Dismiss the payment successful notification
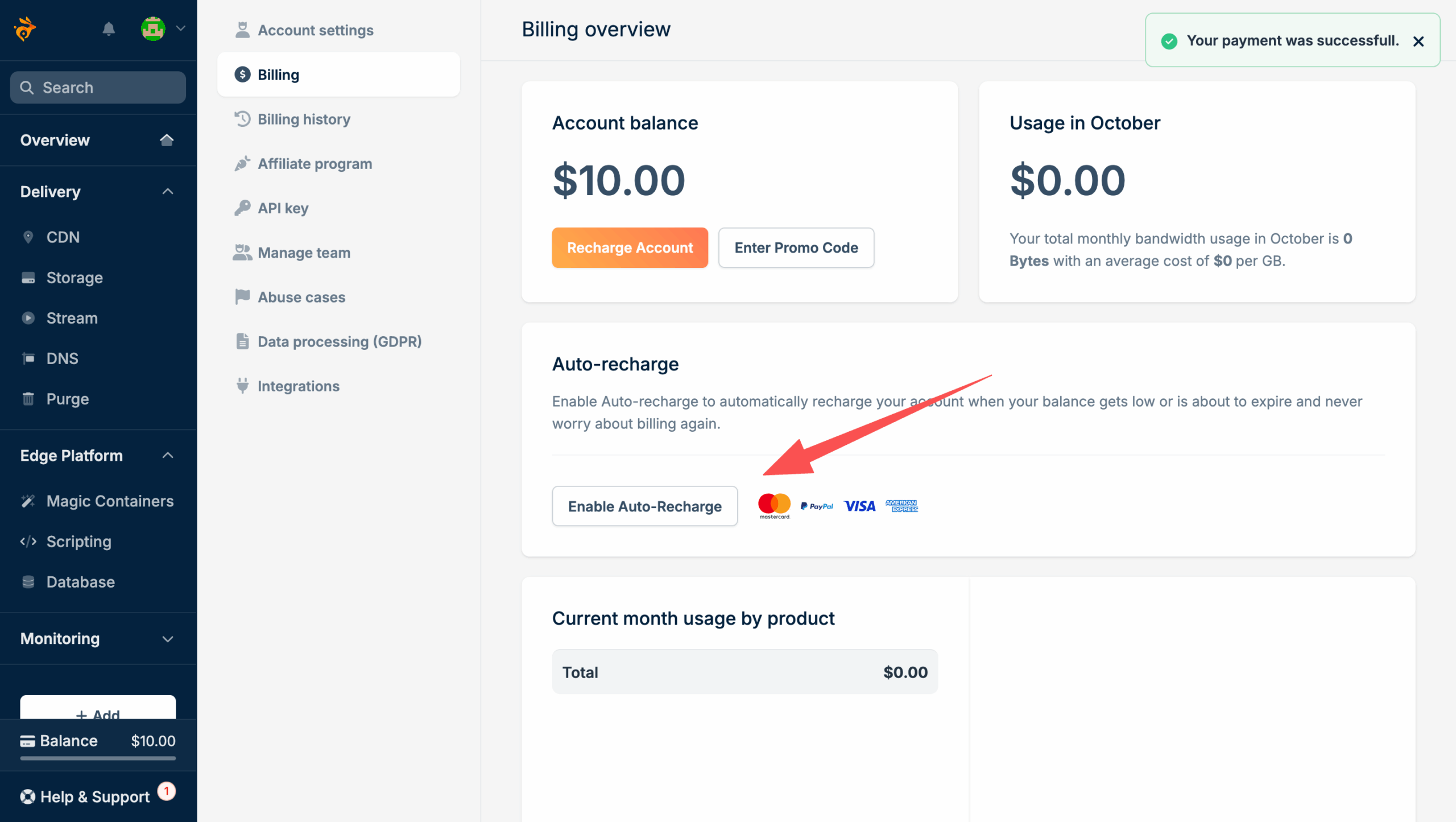This screenshot has width=1456, height=822. (1418, 41)
